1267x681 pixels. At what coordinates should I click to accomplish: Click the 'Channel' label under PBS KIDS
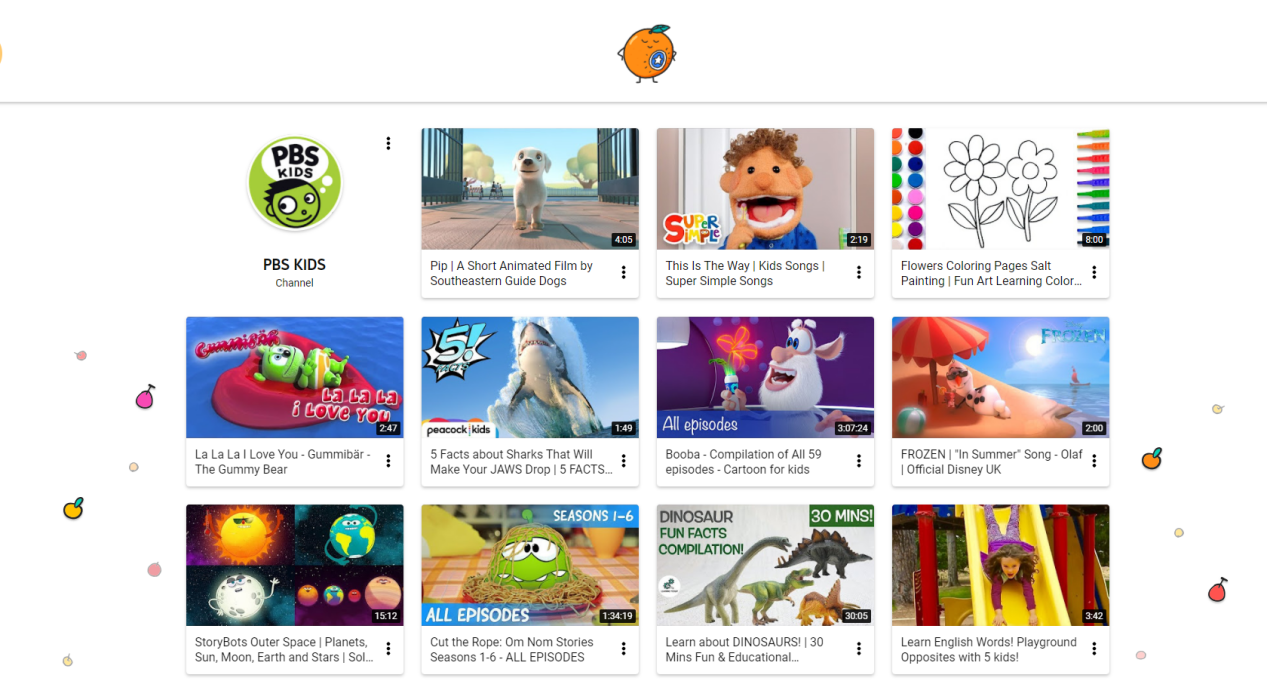(x=294, y=283)
